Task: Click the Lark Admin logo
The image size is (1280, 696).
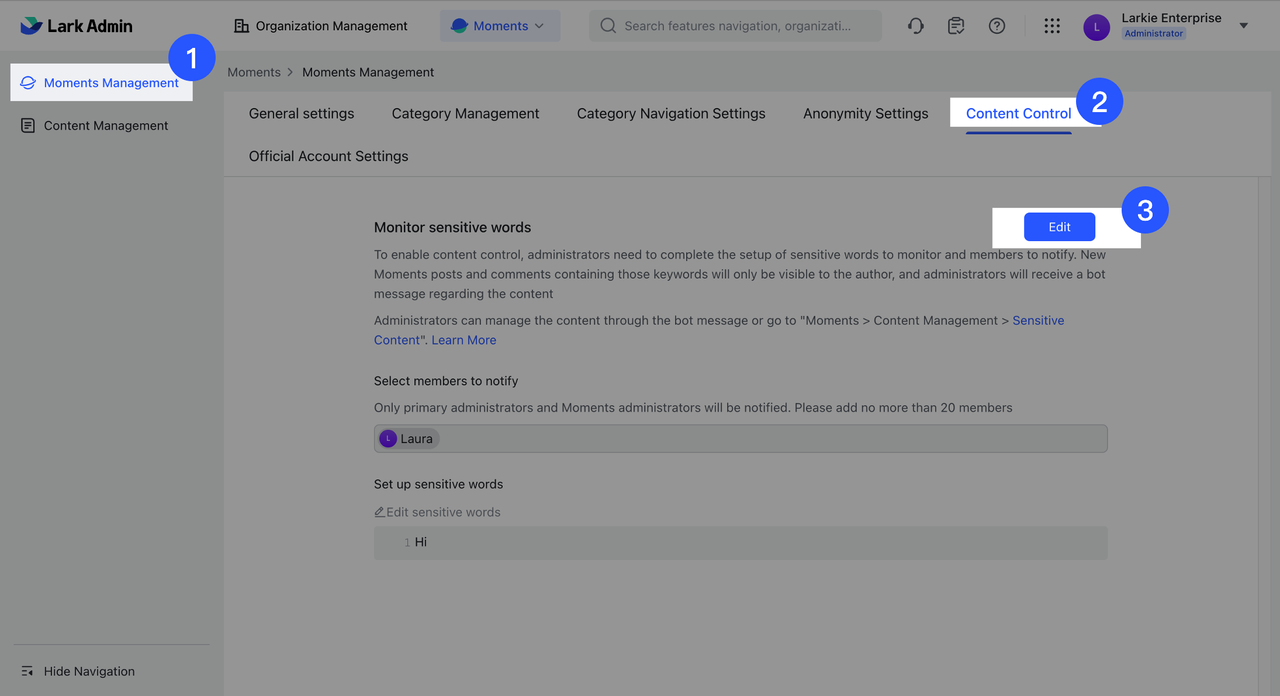Action: tap(76, 25)
